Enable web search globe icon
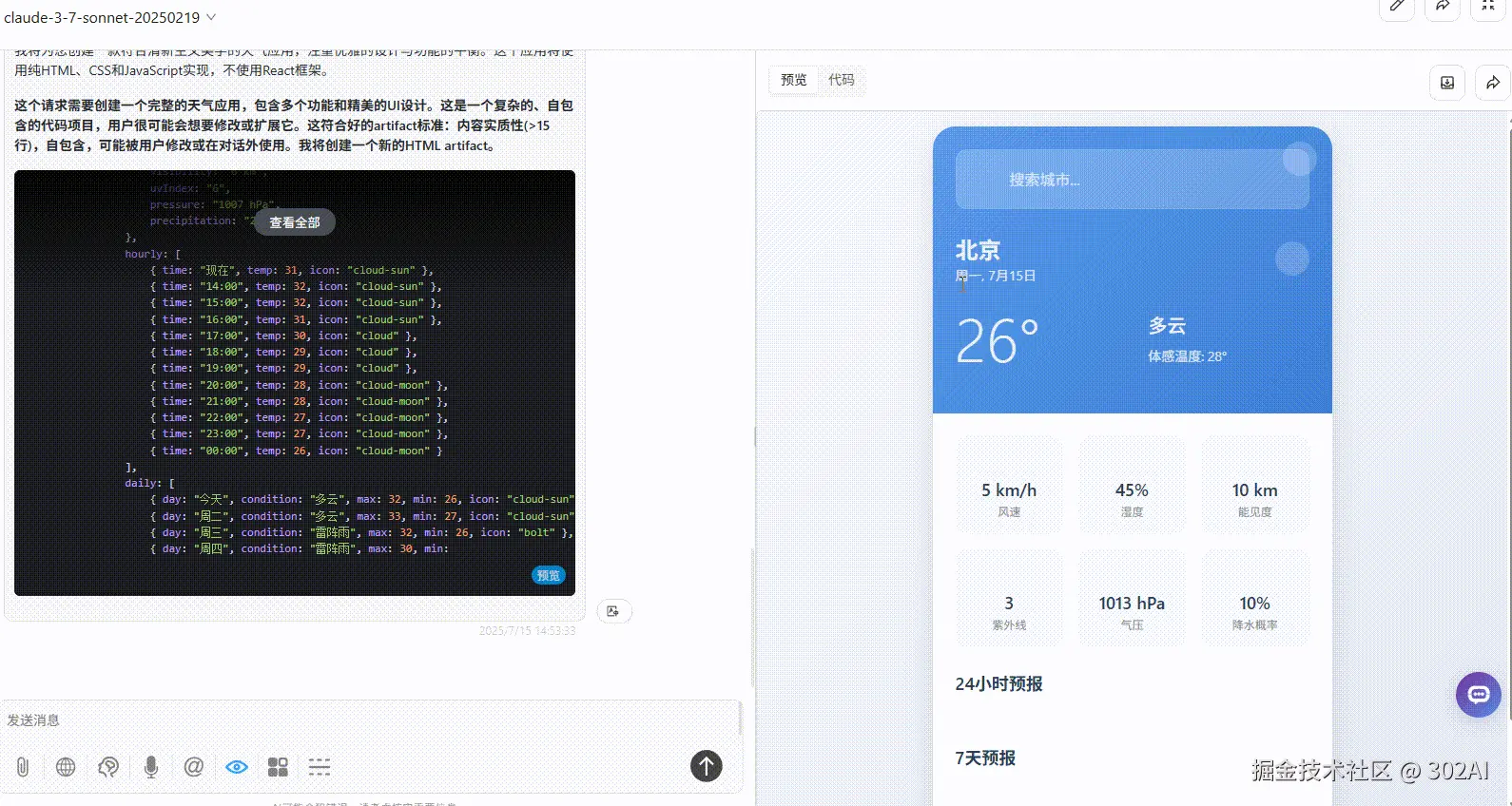 pos(66,766)
